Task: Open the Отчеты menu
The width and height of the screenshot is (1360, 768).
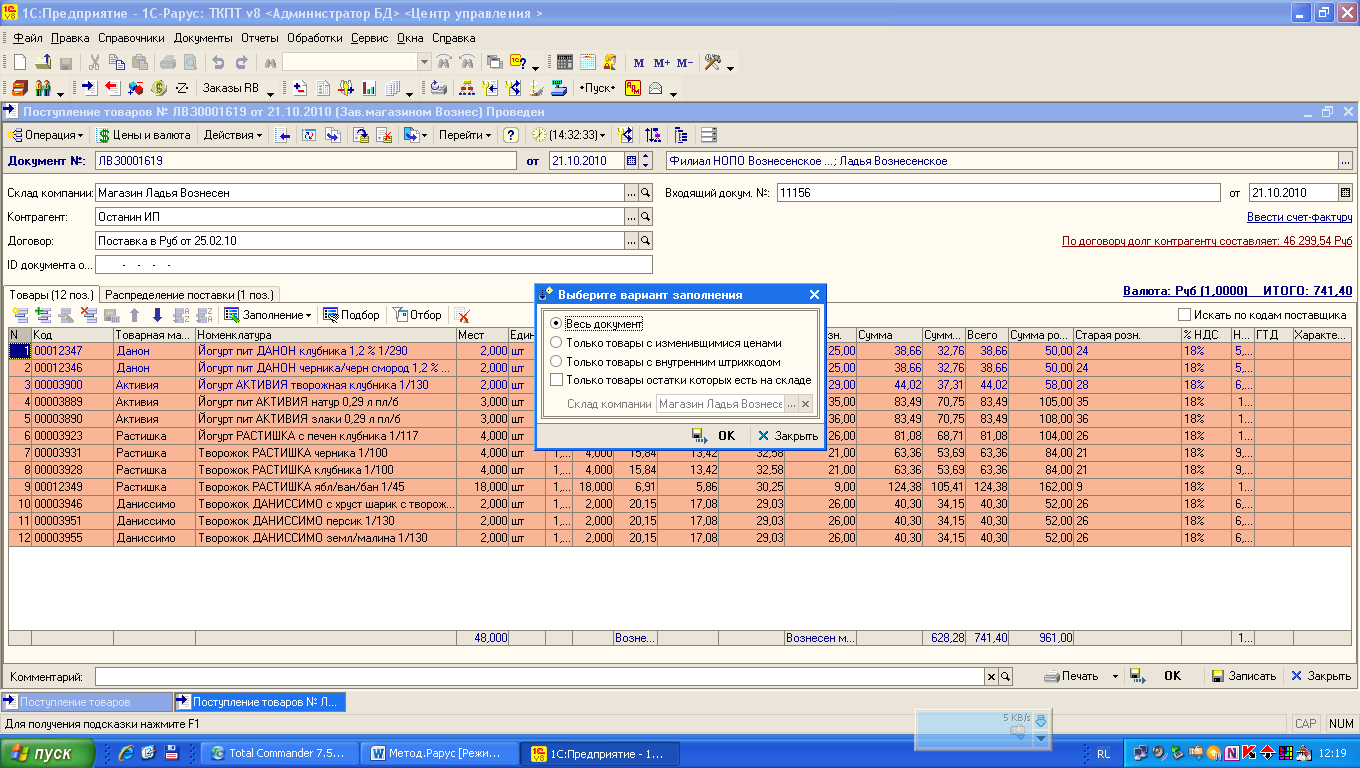Action: tap(260, 38)
